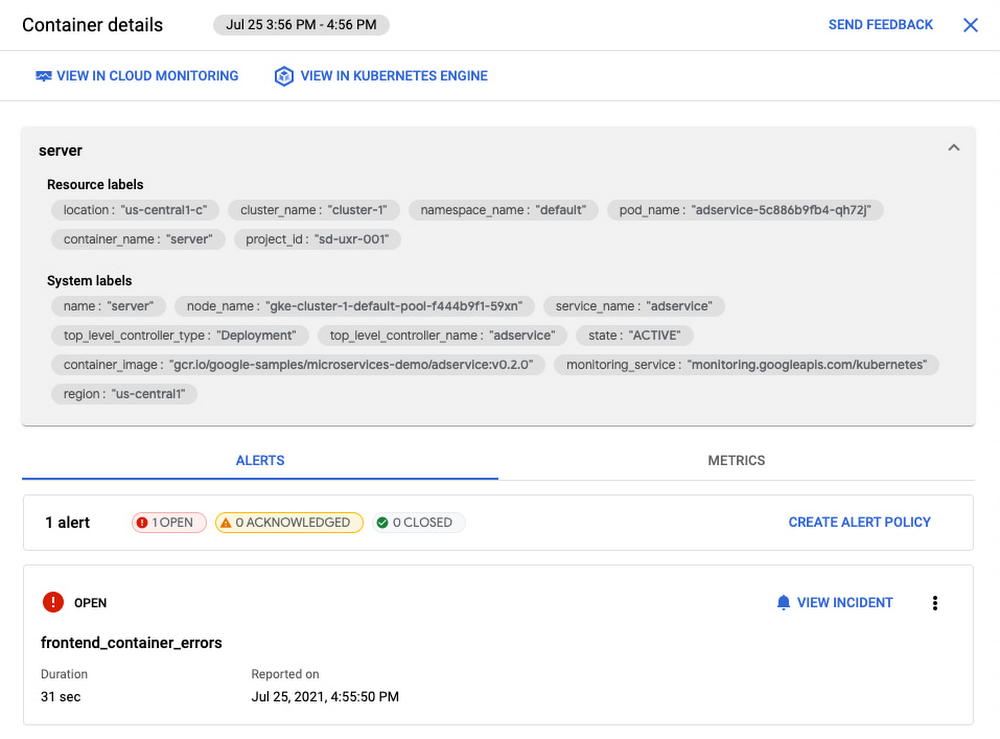Filter alerts by 1 OPEN chip
The width and height of the screenshot is (1000, 739).
(169, 523)
